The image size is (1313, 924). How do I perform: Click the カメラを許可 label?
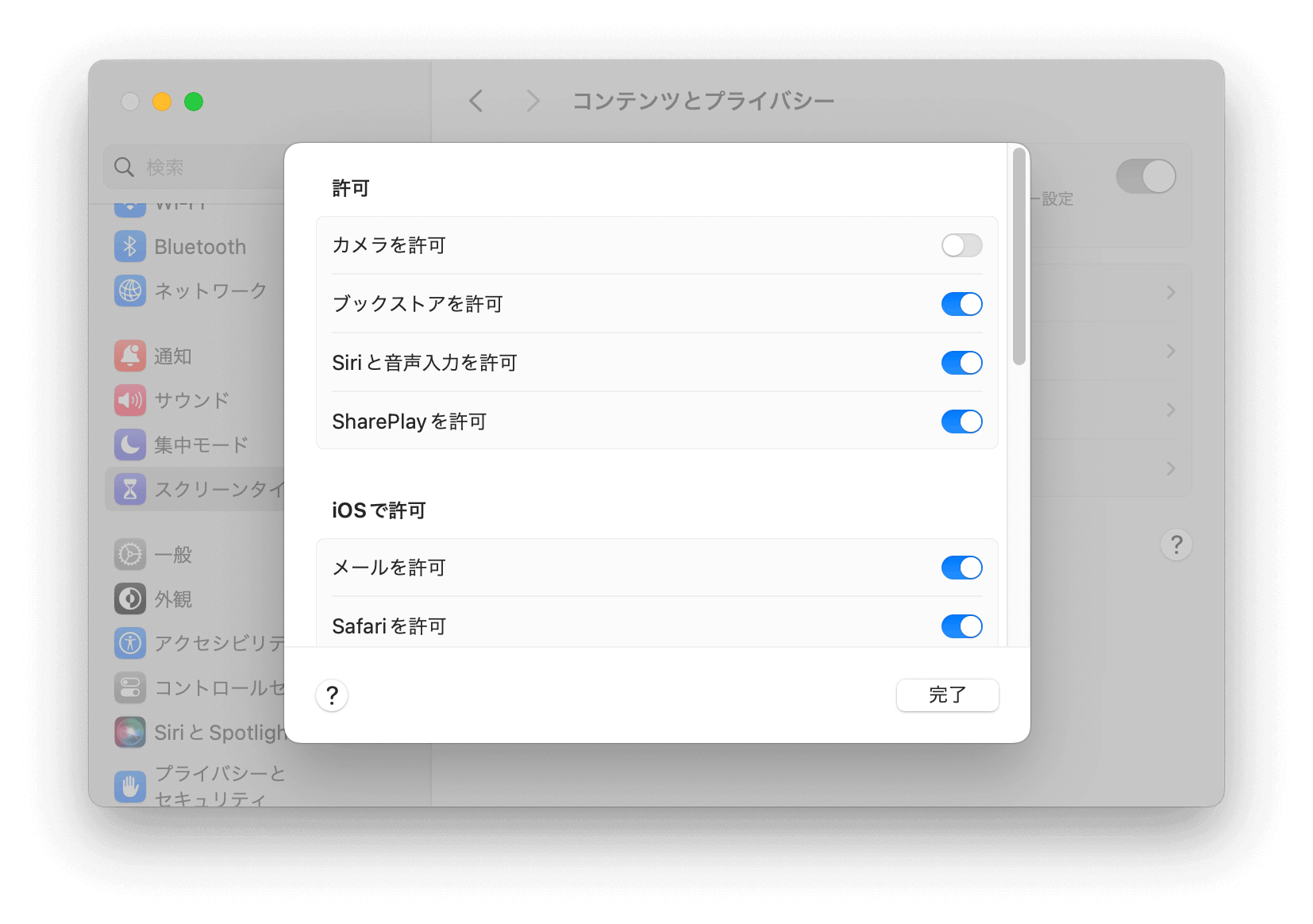point(389,245)
